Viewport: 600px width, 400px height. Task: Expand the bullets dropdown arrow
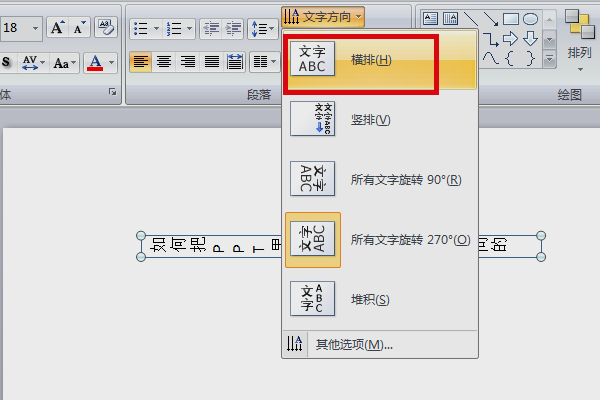pos(156,29)
